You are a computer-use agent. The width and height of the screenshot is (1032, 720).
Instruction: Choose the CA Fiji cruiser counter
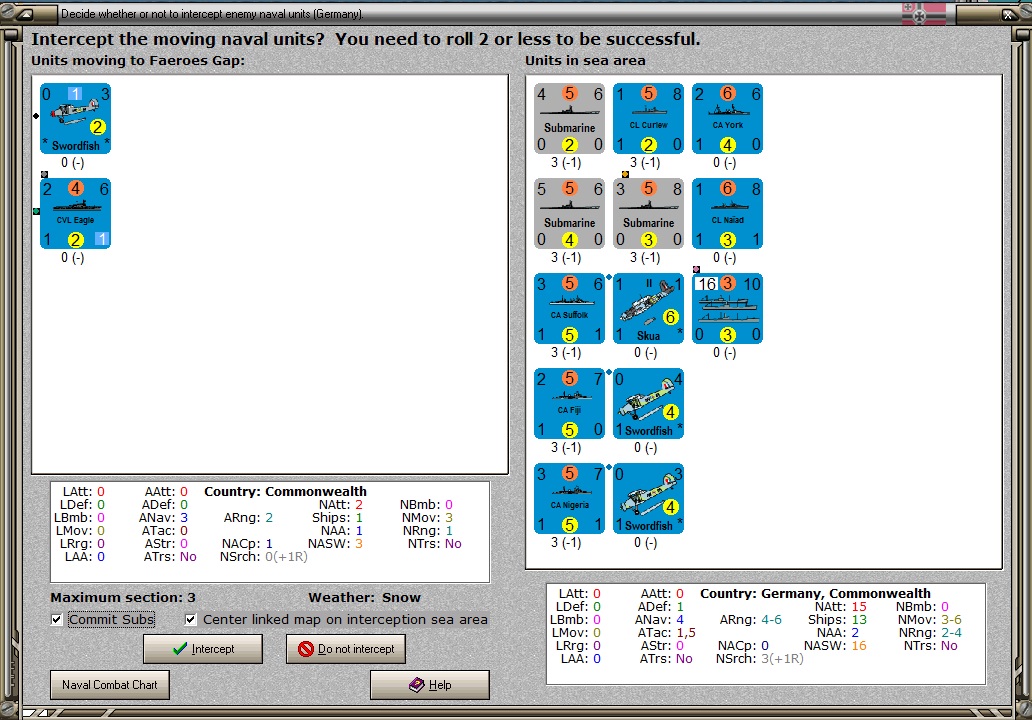(569, 403)
